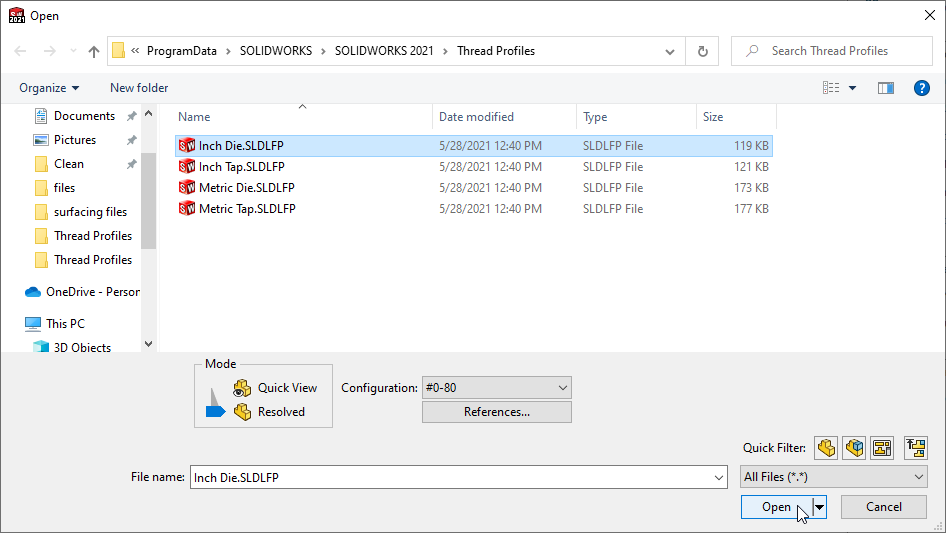946x533 pixels.
Task: Click the search magnifier icon
Action: pyautogui.click(x=752, y=51)
